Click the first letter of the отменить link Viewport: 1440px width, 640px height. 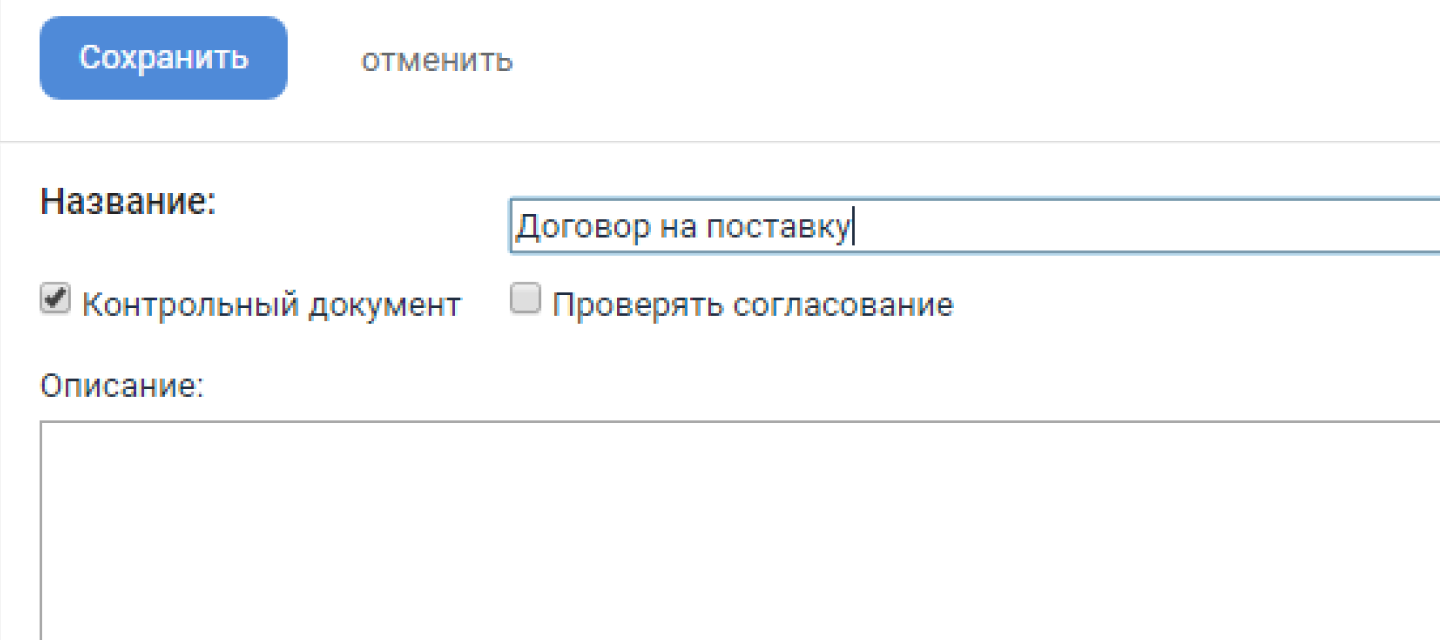(369, 61)
